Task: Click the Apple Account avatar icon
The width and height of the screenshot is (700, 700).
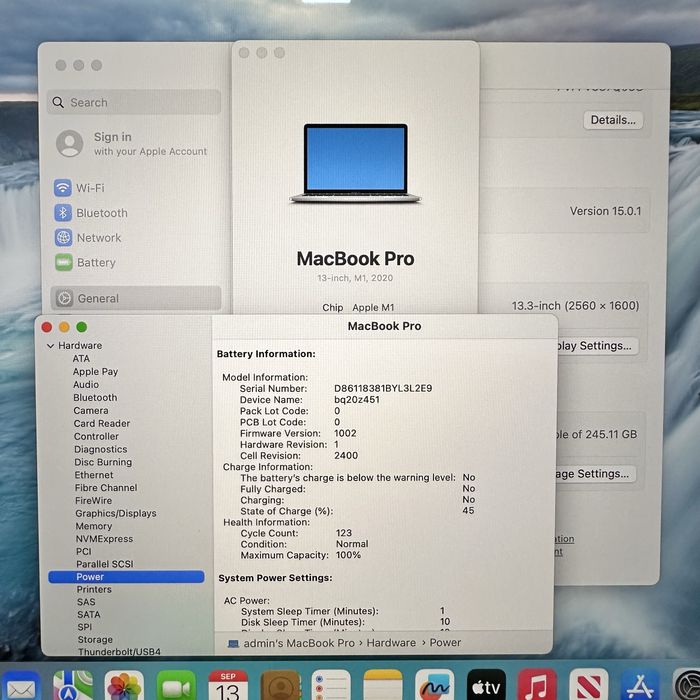Action: 70,144
